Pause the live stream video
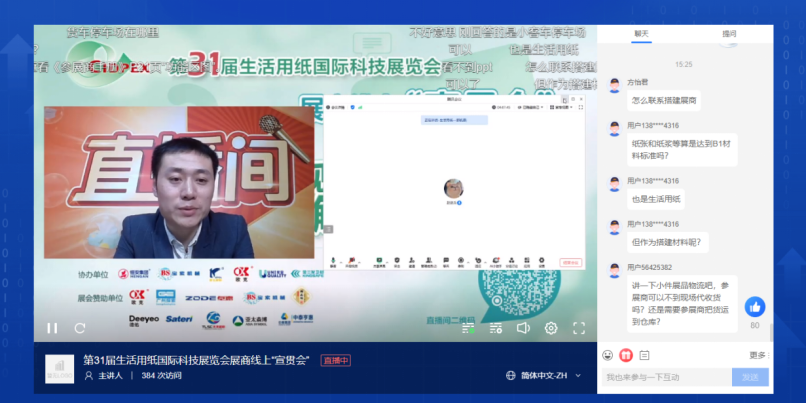 coord(52,328)
